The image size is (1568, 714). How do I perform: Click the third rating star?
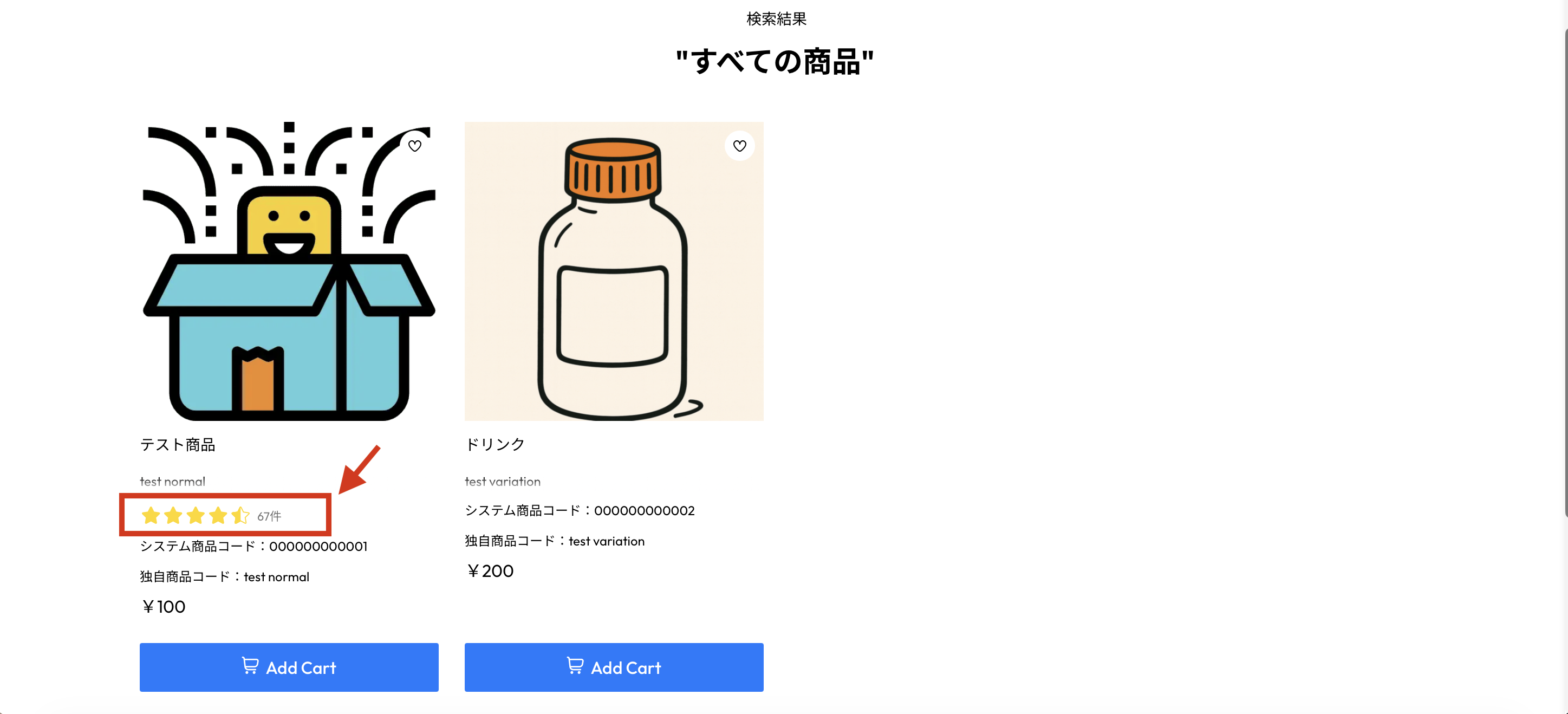point(196,516)
